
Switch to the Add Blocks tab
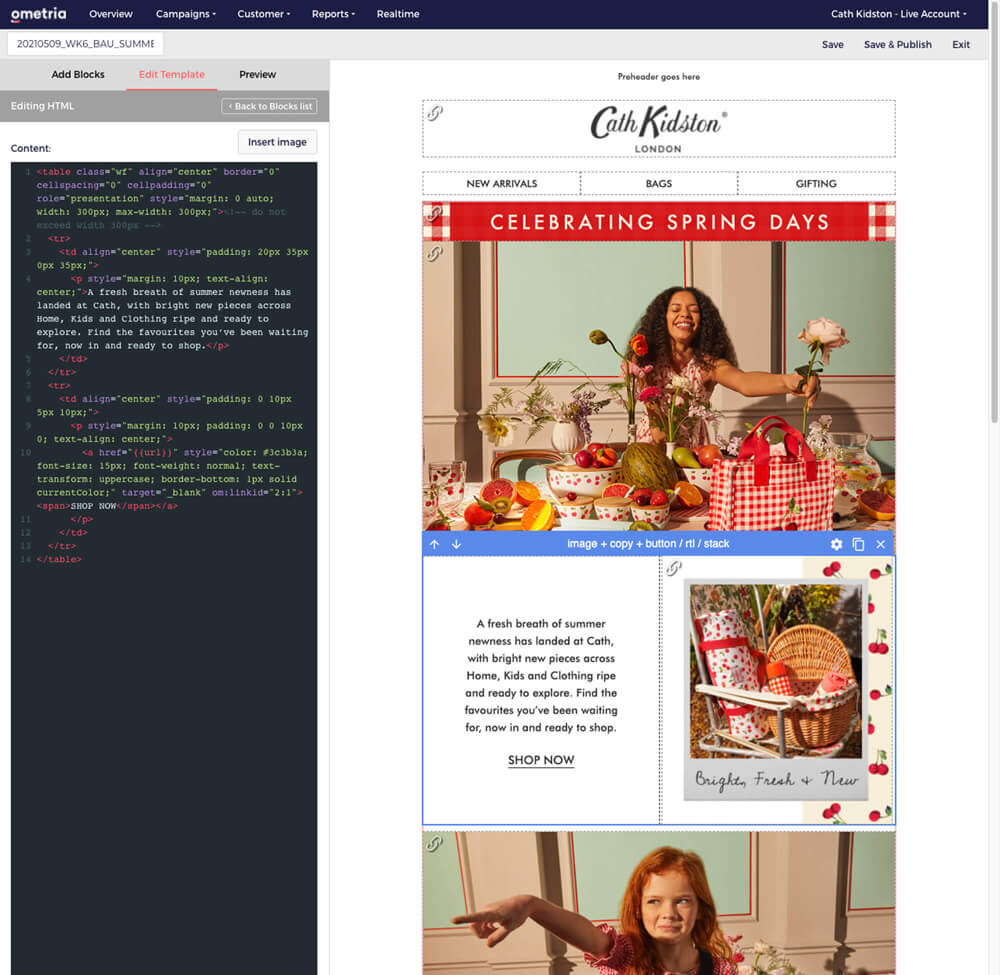(78, 74)
